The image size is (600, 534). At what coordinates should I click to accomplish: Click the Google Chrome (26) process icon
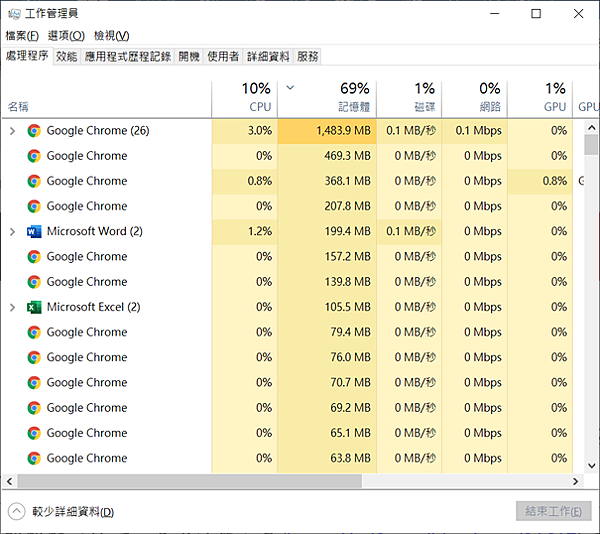[x=34, y=131]
